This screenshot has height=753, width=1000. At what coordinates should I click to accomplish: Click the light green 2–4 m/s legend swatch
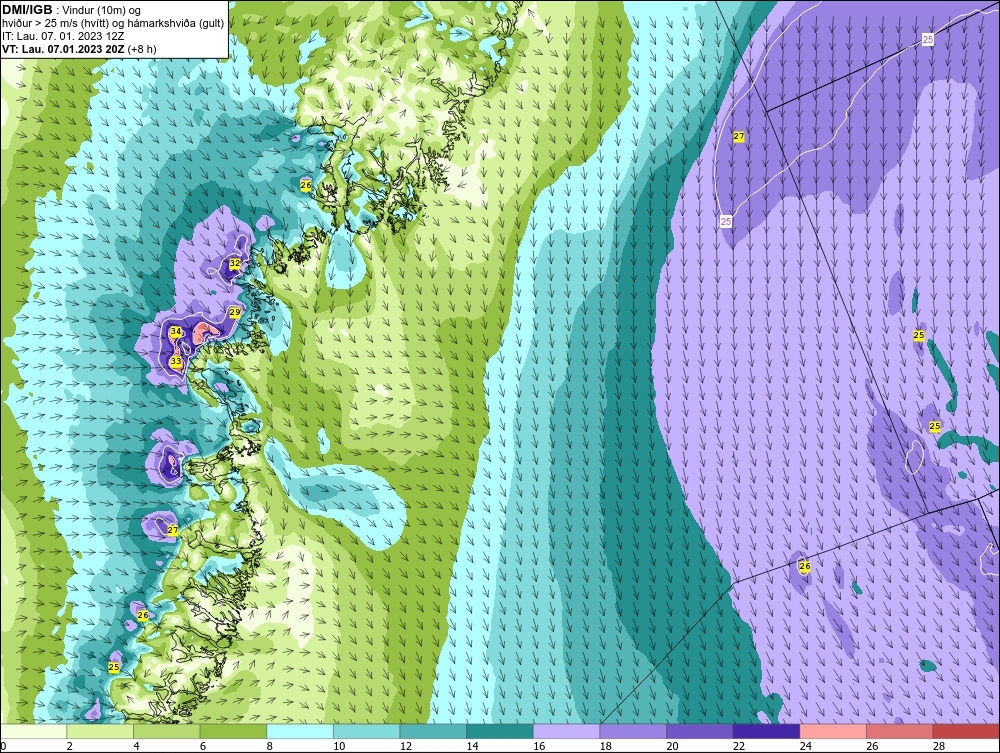(x=99, y=731)
